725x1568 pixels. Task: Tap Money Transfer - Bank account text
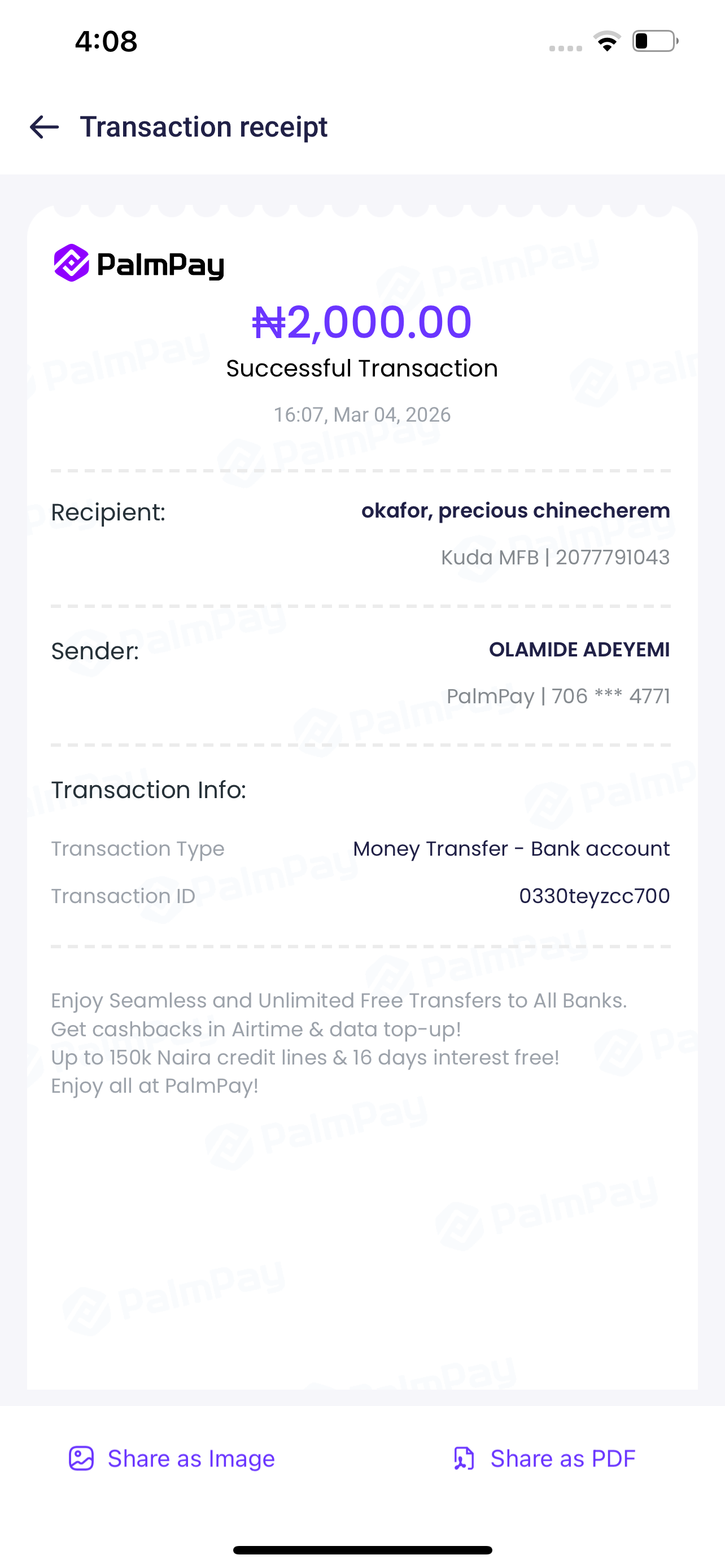click(512, 848)
